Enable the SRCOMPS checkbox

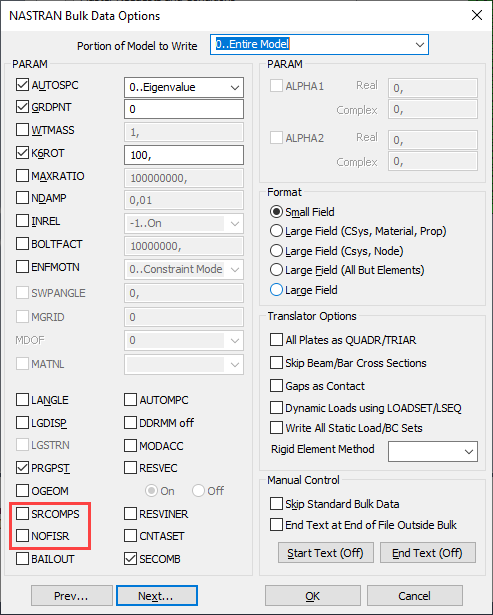(x=22, y=513)
